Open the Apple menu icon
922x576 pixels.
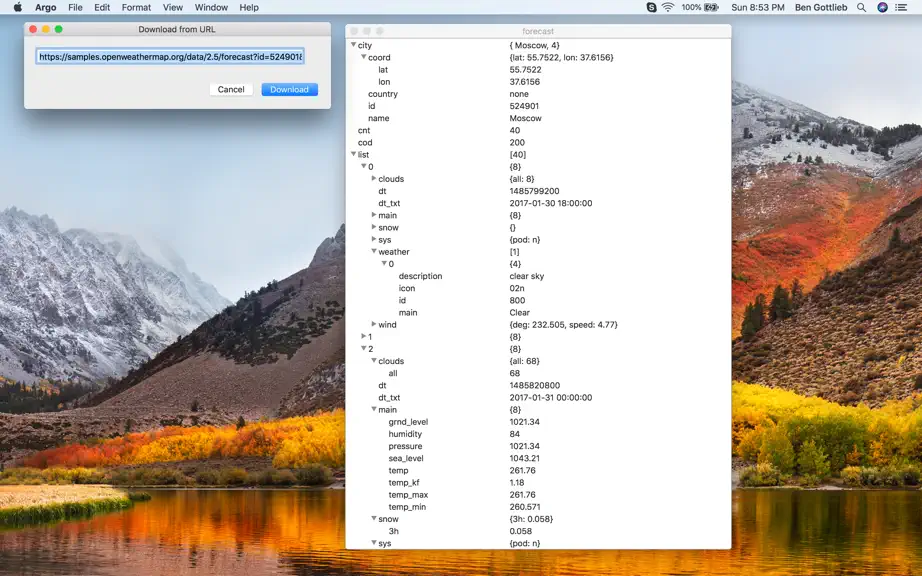click(x=18, y=8)
